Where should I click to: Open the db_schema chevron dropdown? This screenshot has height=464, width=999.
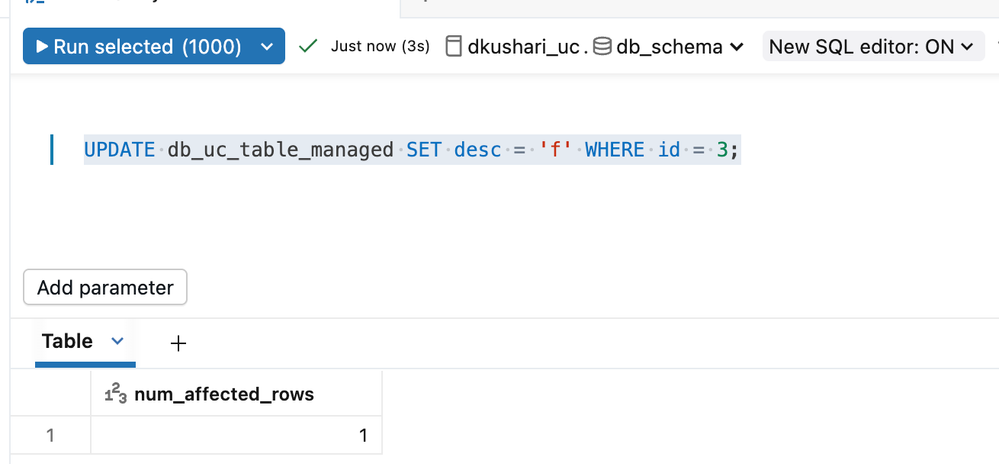(x=737, y=47)
